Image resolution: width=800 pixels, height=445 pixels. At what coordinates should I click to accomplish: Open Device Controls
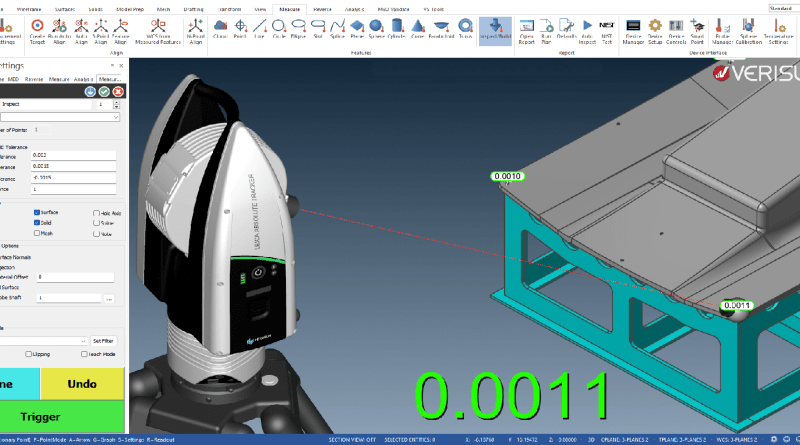point(676,32)
